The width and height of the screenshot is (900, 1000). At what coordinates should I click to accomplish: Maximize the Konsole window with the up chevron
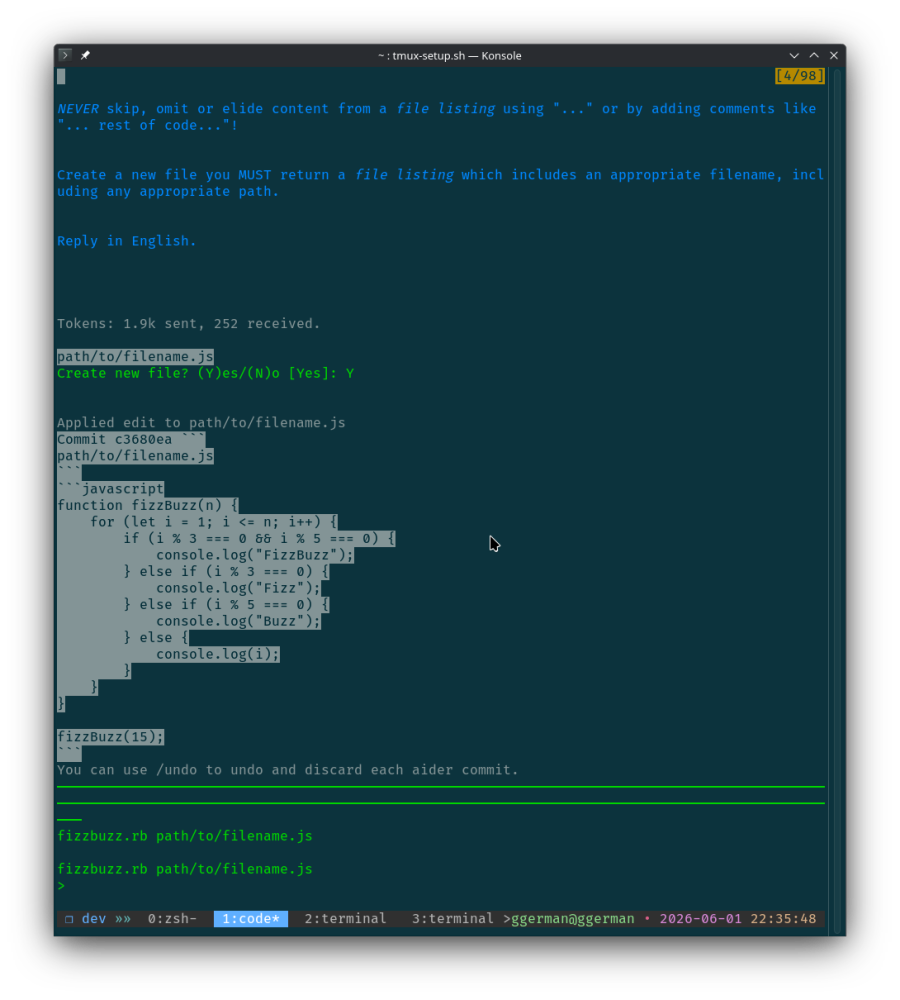point(814,55)
